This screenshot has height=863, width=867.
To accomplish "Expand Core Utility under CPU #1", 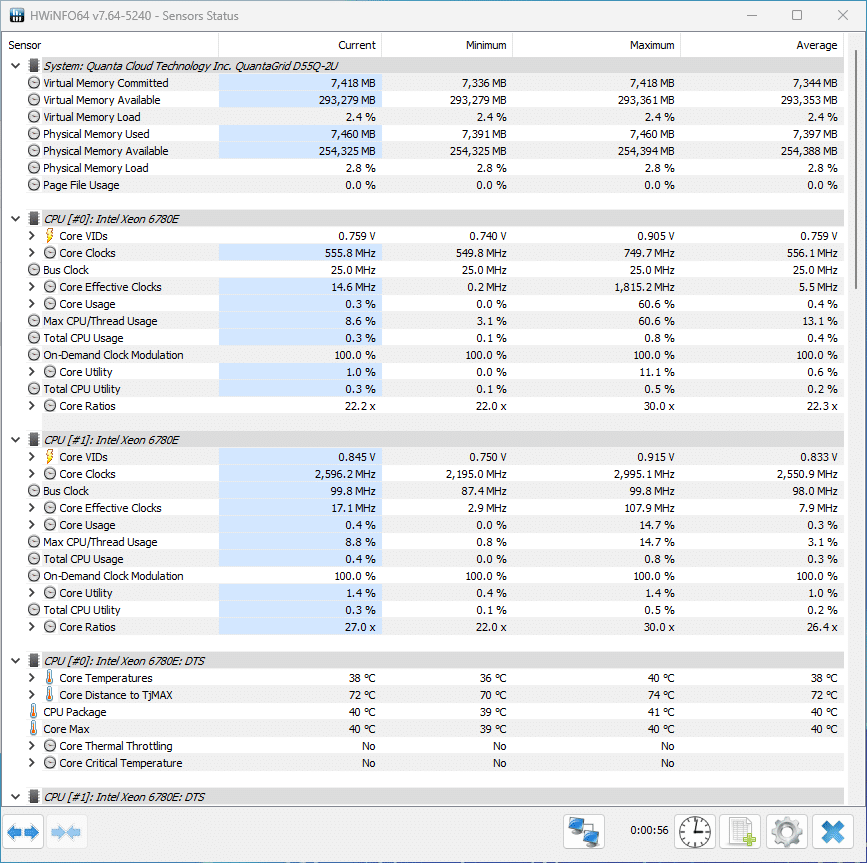I will [32, 593].
